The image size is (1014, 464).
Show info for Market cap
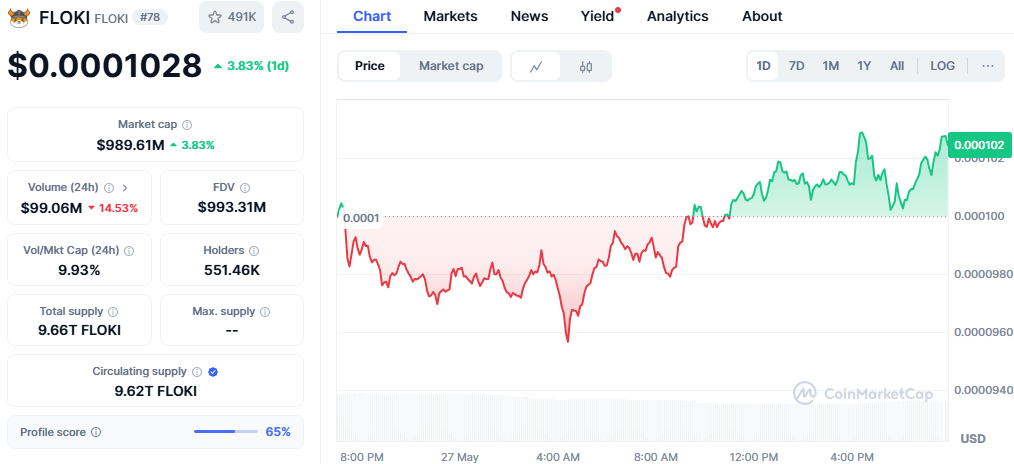[187, 125]
